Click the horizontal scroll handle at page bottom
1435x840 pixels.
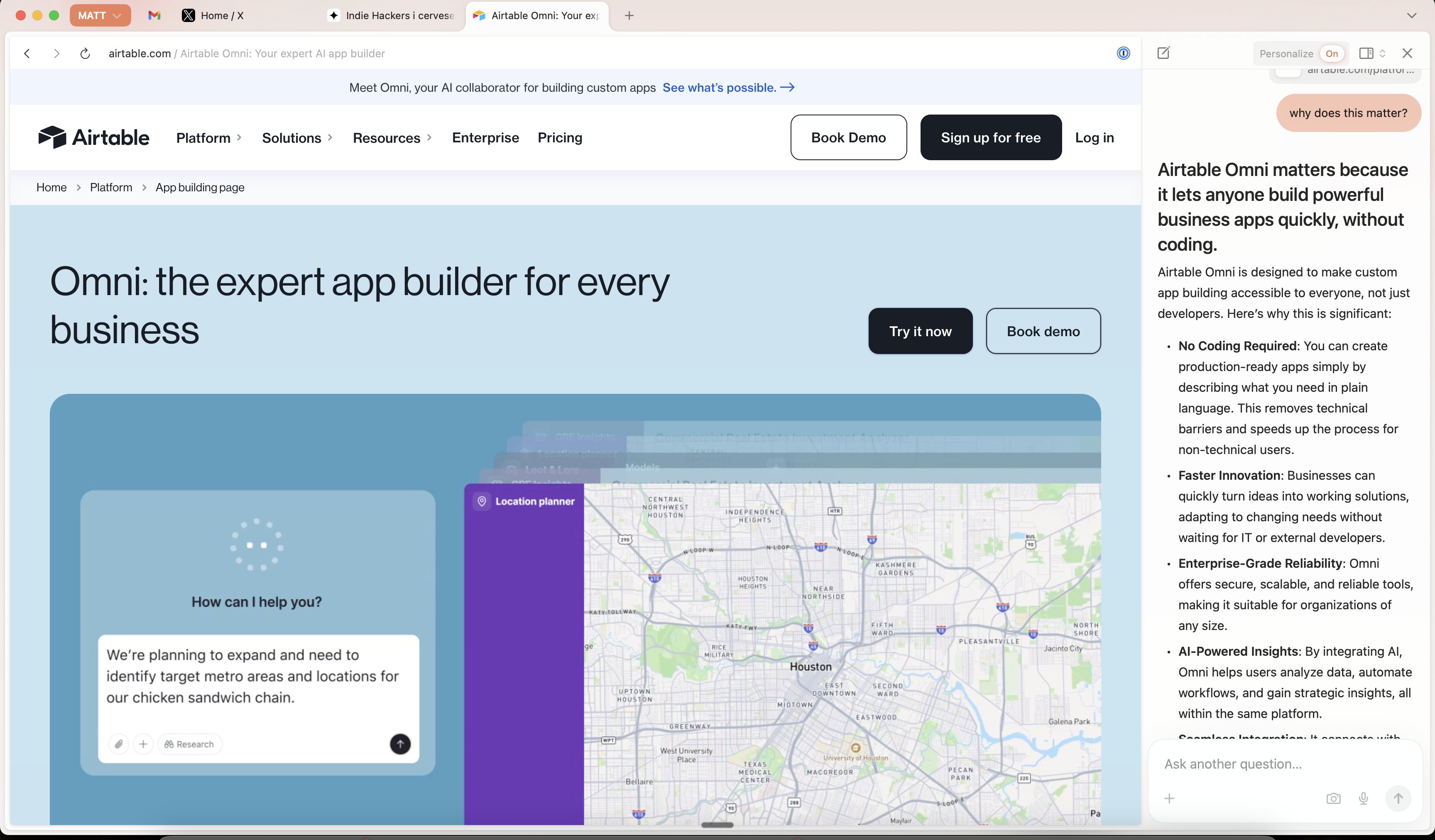coord(717,825)
